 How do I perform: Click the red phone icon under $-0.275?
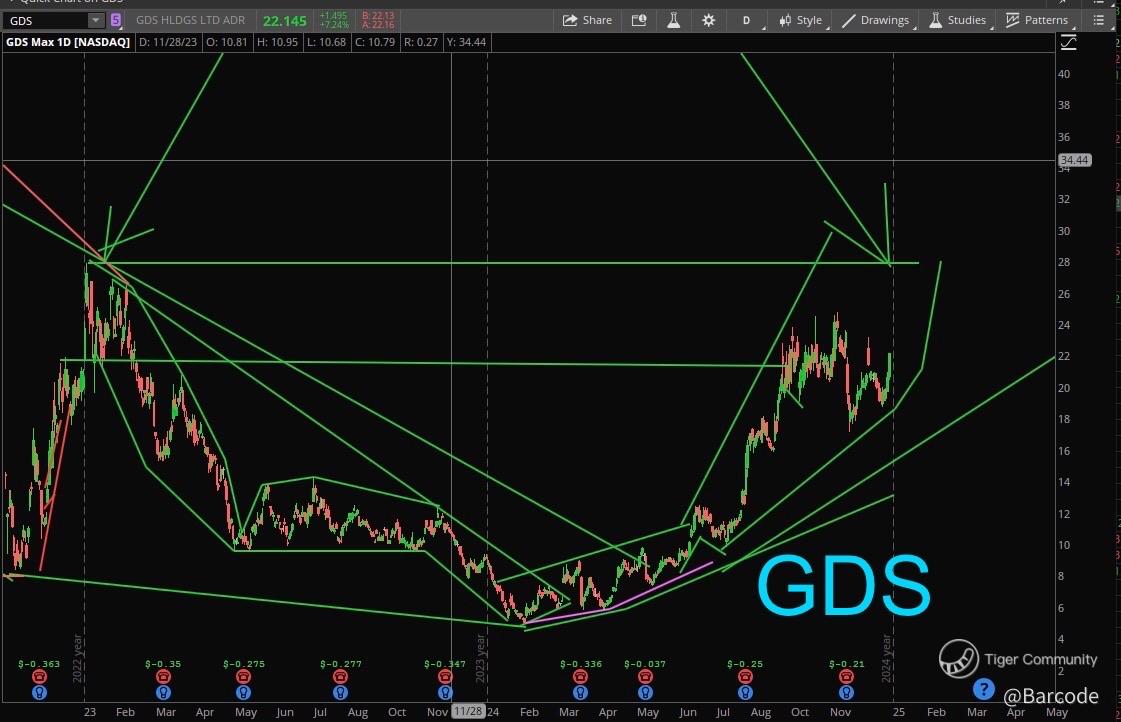(243, 676)
